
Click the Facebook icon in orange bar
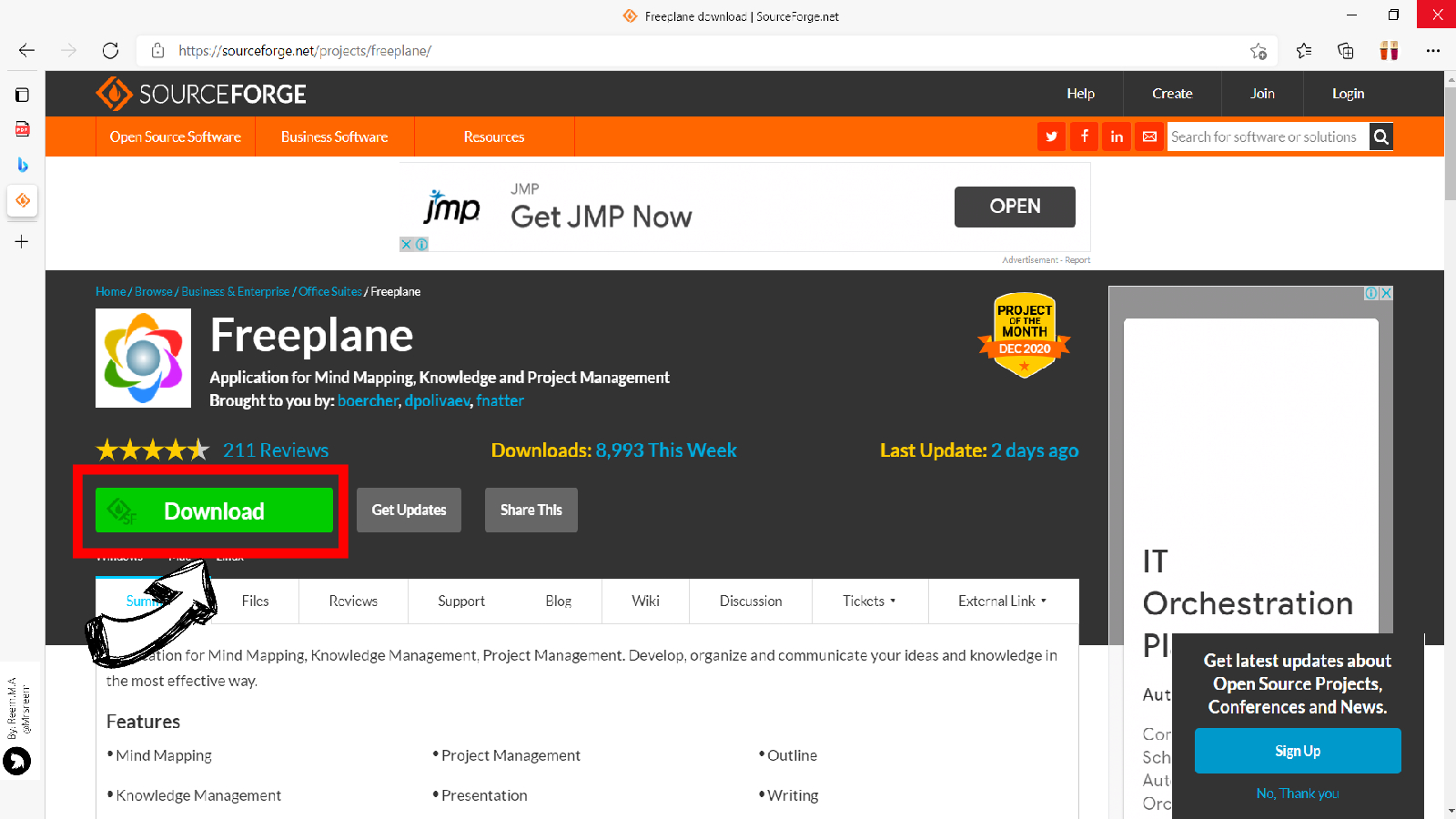click(x=1084, y=136)
